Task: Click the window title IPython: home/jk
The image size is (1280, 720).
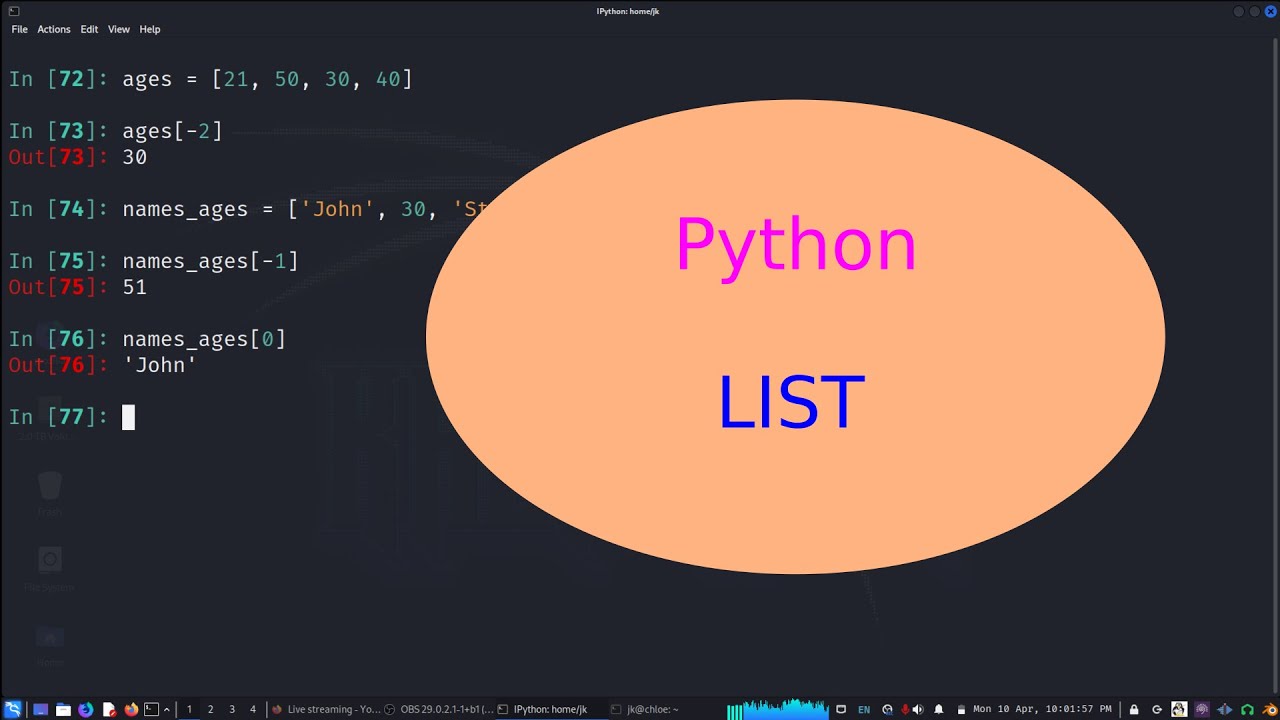Action: point(628,11)
